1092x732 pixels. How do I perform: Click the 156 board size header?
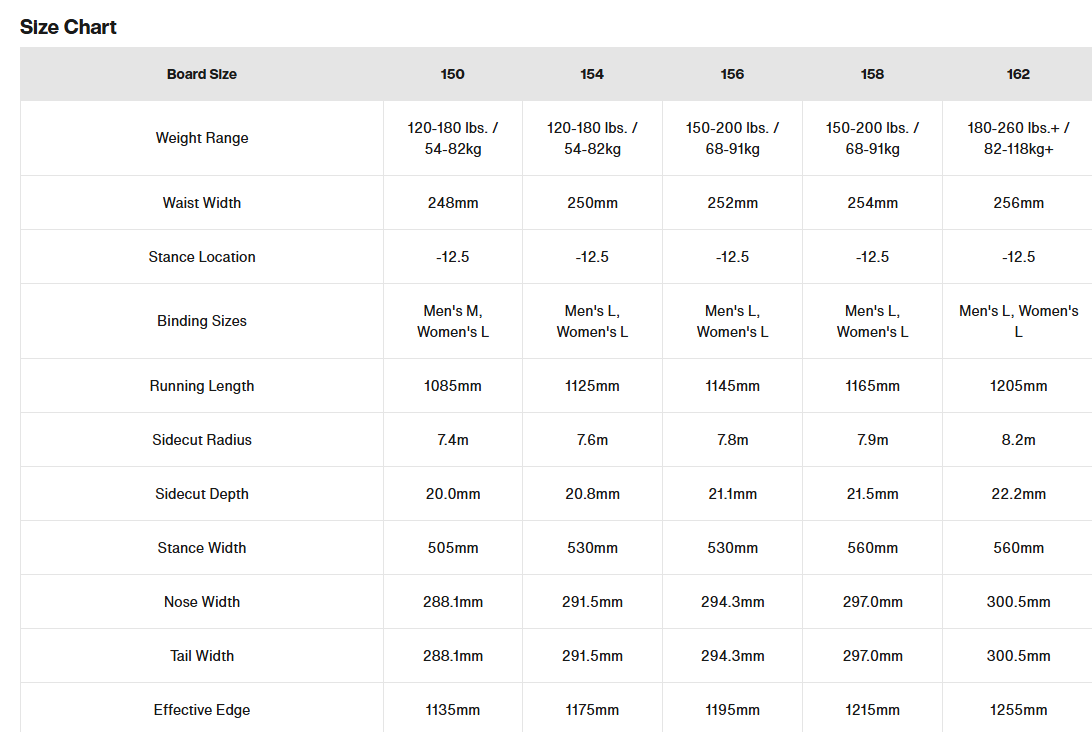click(732, 74)
